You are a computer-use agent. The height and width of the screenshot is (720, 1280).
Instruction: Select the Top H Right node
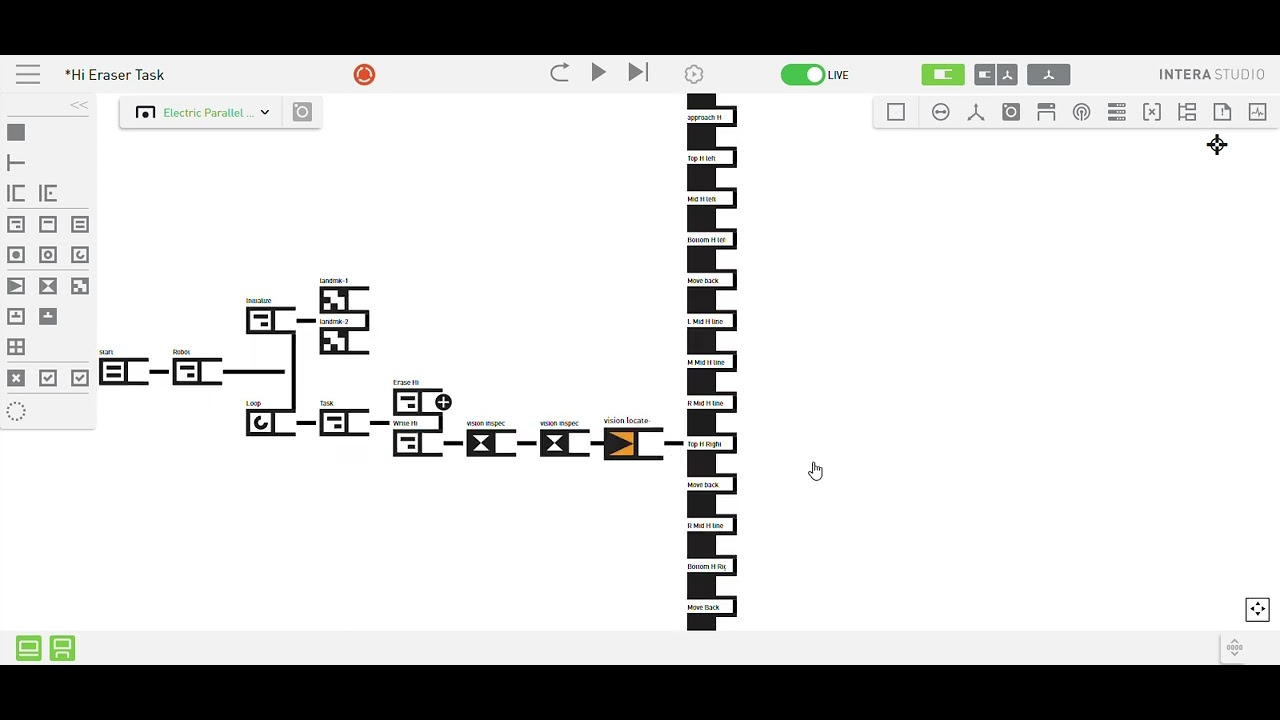tap(712, 444)
